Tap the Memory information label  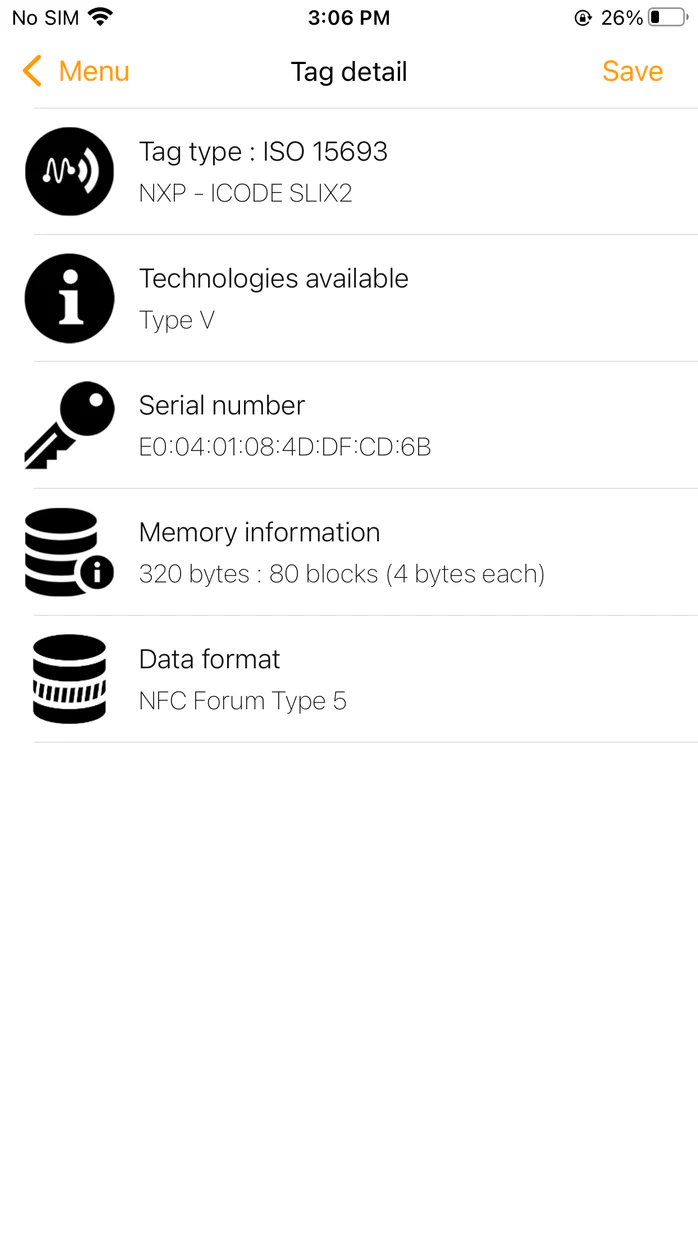(x=259, y=532)
